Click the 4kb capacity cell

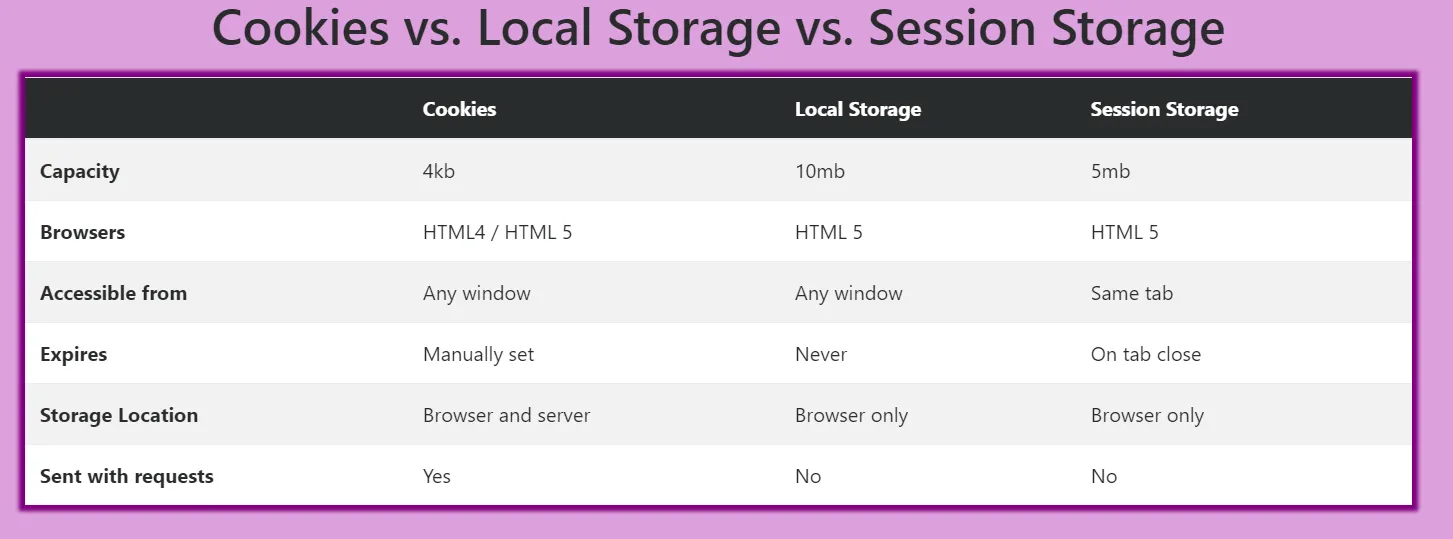pos(439,171)
